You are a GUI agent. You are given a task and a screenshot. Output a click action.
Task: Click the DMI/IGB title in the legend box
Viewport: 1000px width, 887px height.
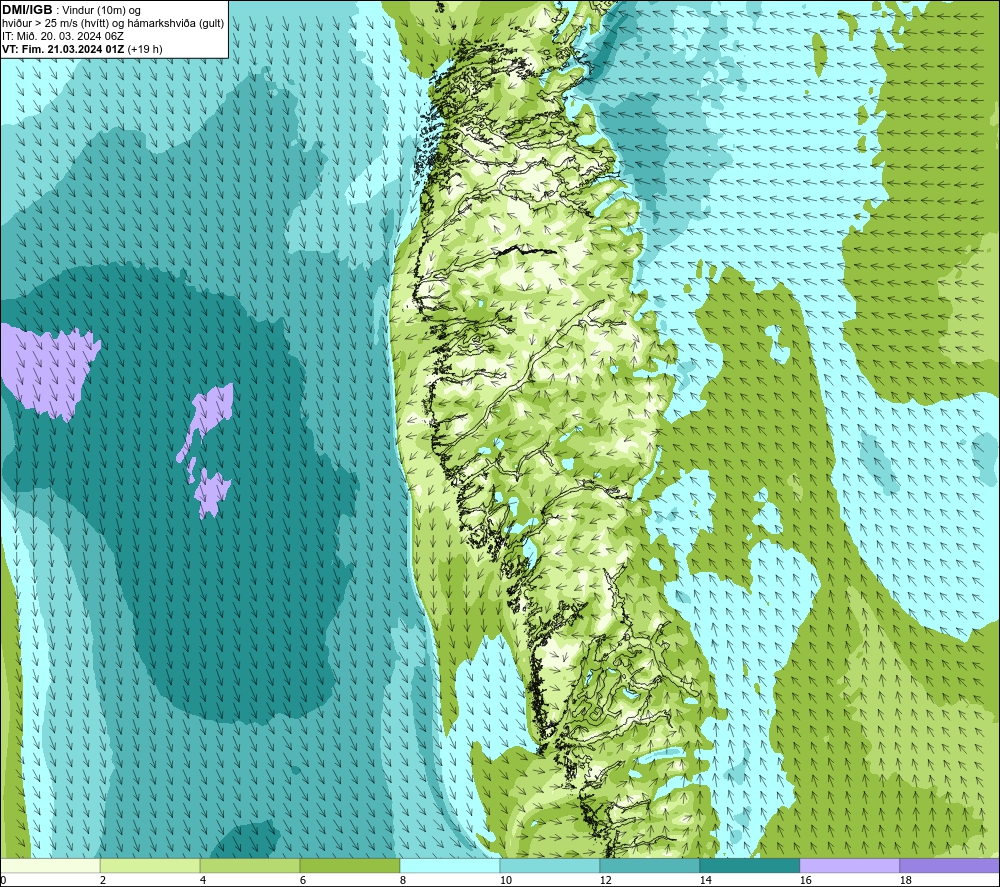pyautogui.click(x=27, y=10)
